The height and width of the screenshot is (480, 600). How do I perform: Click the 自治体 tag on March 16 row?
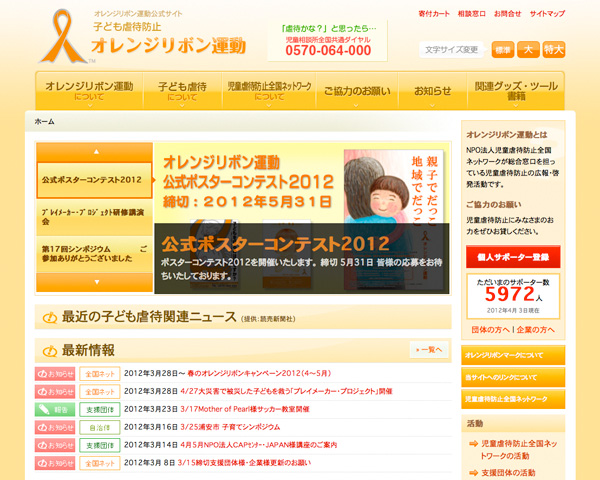pos(99,427)
